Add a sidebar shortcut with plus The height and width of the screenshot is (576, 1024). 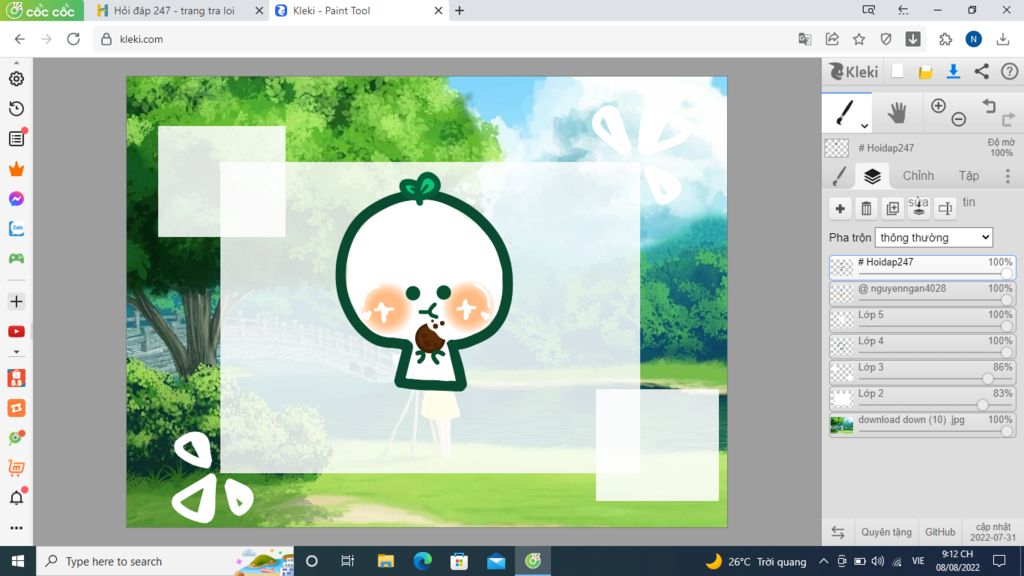[16, 302]
